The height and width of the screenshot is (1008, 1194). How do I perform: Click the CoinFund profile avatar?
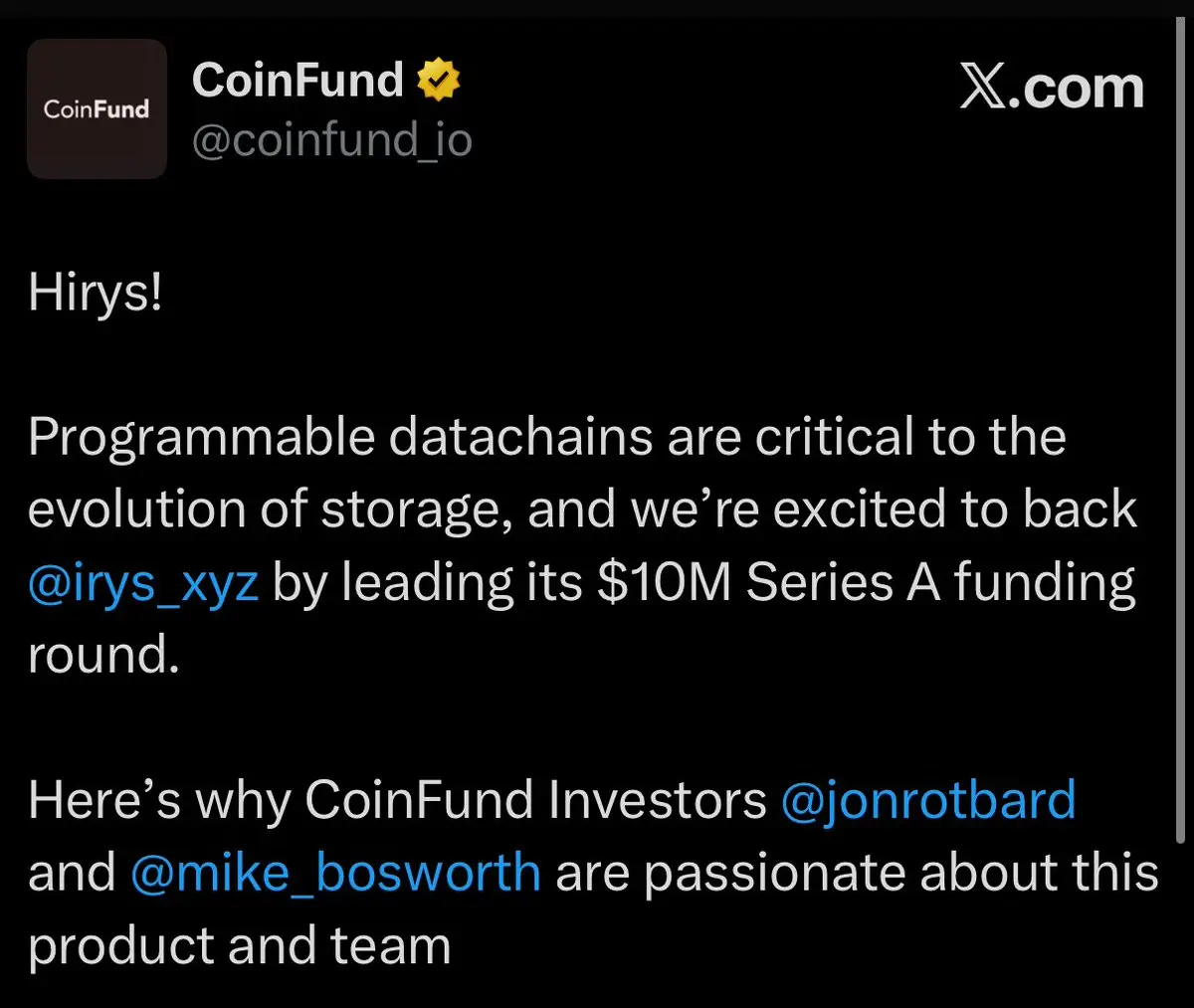tap(97, 108)
